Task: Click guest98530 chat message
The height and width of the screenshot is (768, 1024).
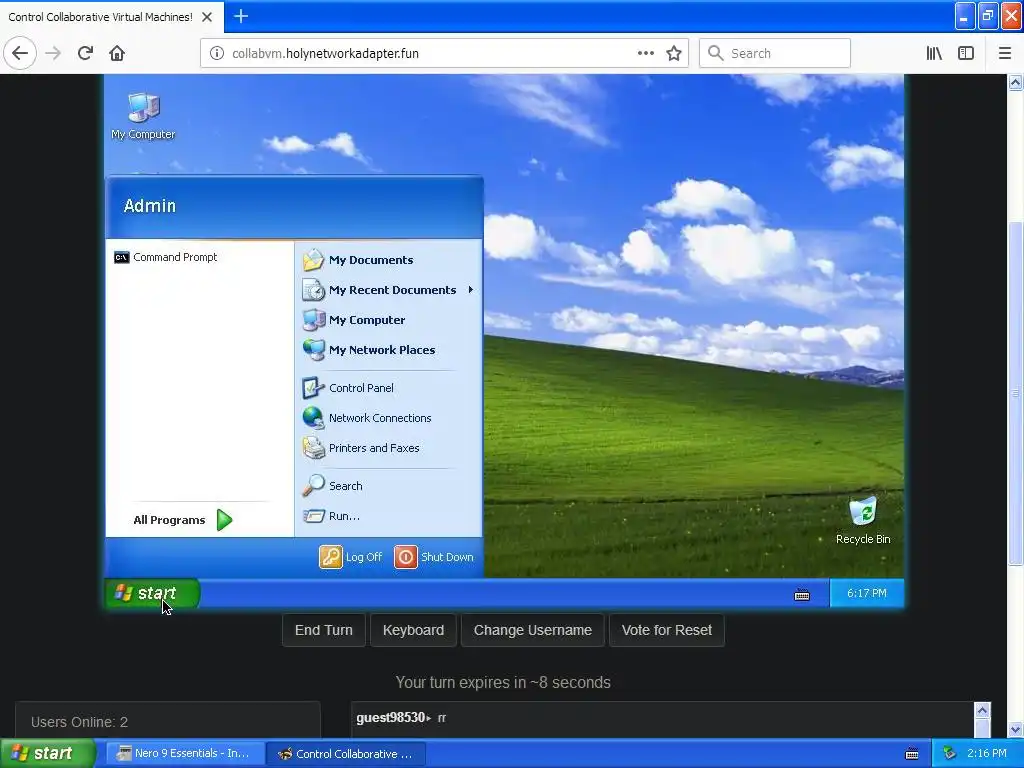Action: click(401, 718)
